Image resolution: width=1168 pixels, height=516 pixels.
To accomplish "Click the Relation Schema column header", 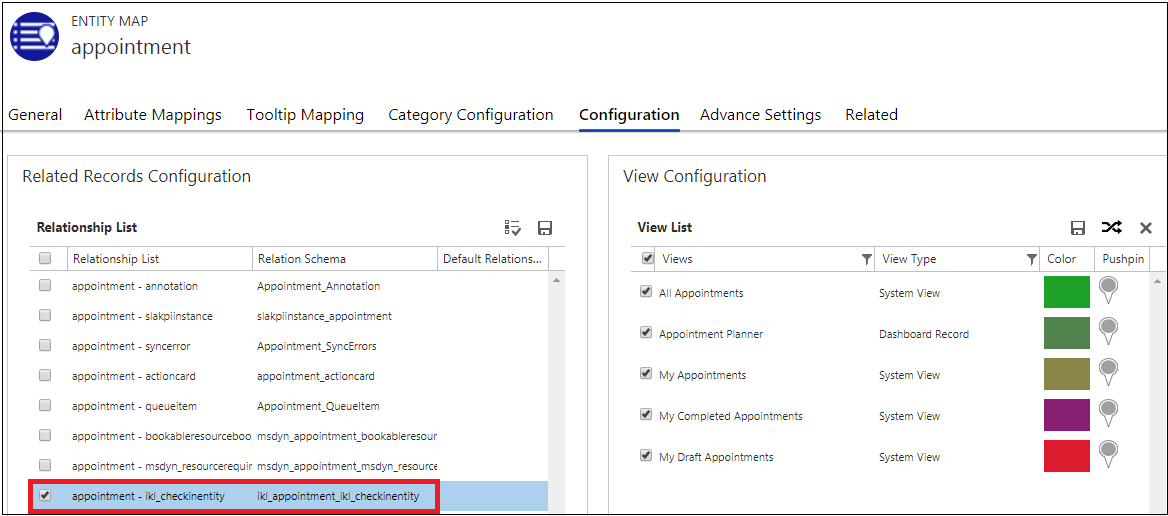I will tap(344, 258).
